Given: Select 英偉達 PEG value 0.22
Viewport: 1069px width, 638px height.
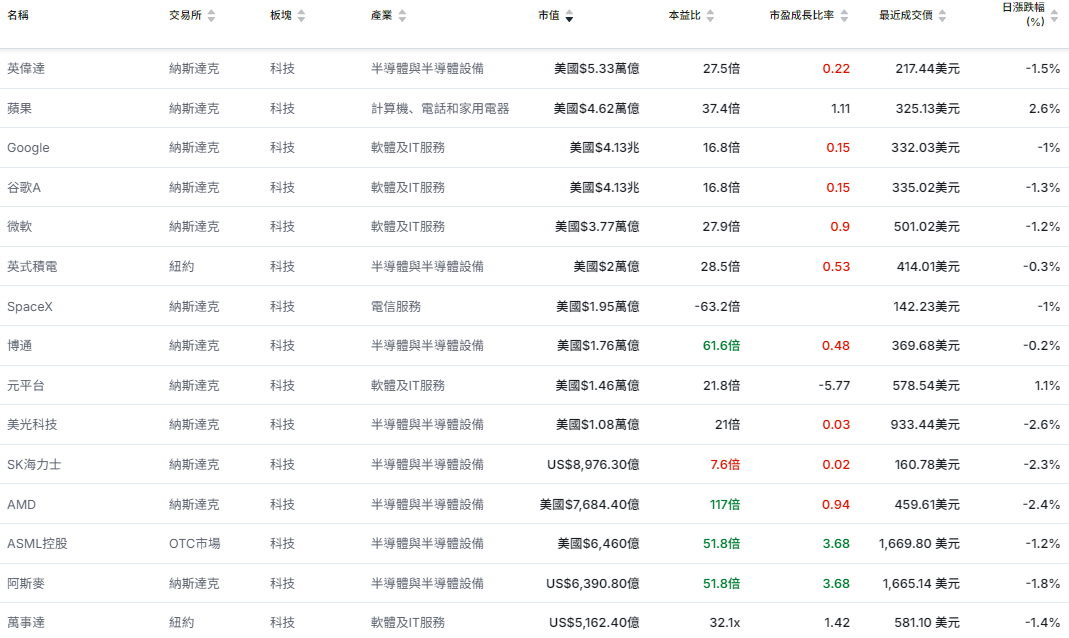Looking at the screenshot, I should 837,68.
